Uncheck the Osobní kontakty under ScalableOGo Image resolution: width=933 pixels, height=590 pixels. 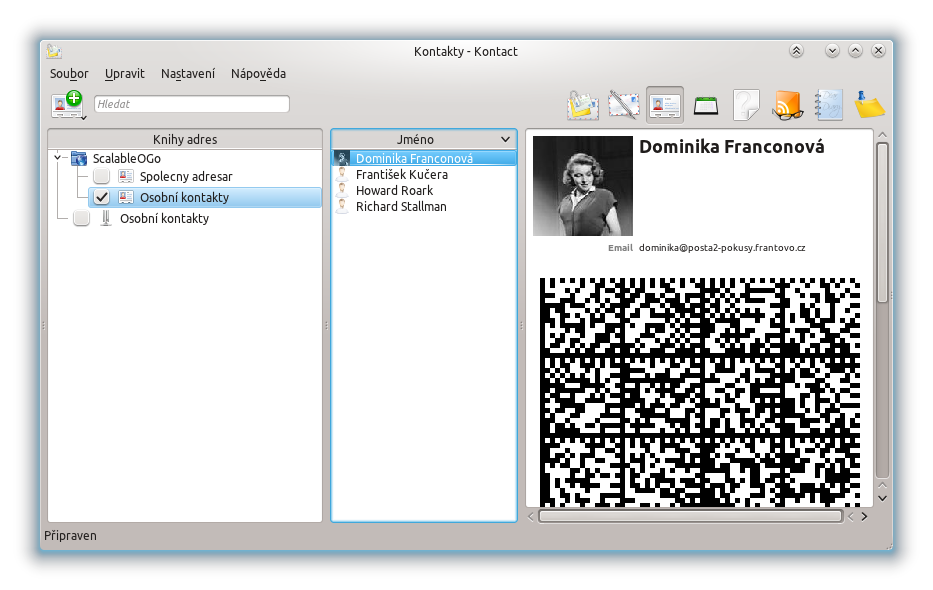[101, 198]
